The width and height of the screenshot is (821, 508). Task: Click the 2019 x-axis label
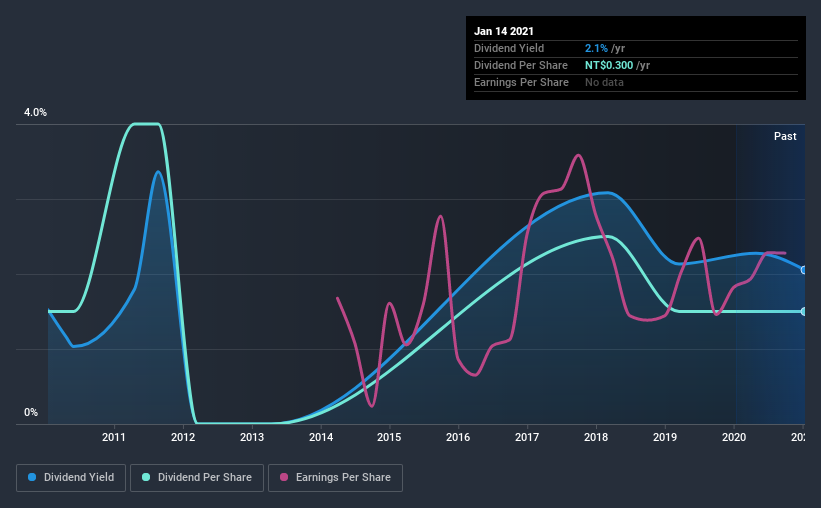665,437
